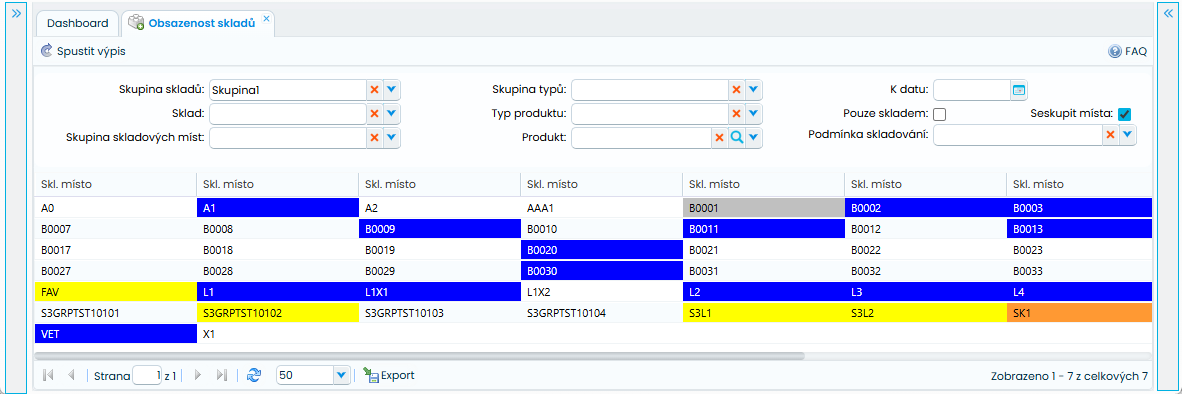Clear the Skupina skladů field
Screen dimensions: 1182x394
(x=375, y=90)
